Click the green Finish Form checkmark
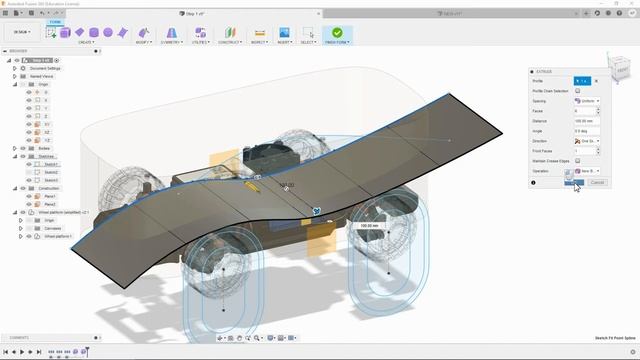640x360 pixels. coord(337,32)
